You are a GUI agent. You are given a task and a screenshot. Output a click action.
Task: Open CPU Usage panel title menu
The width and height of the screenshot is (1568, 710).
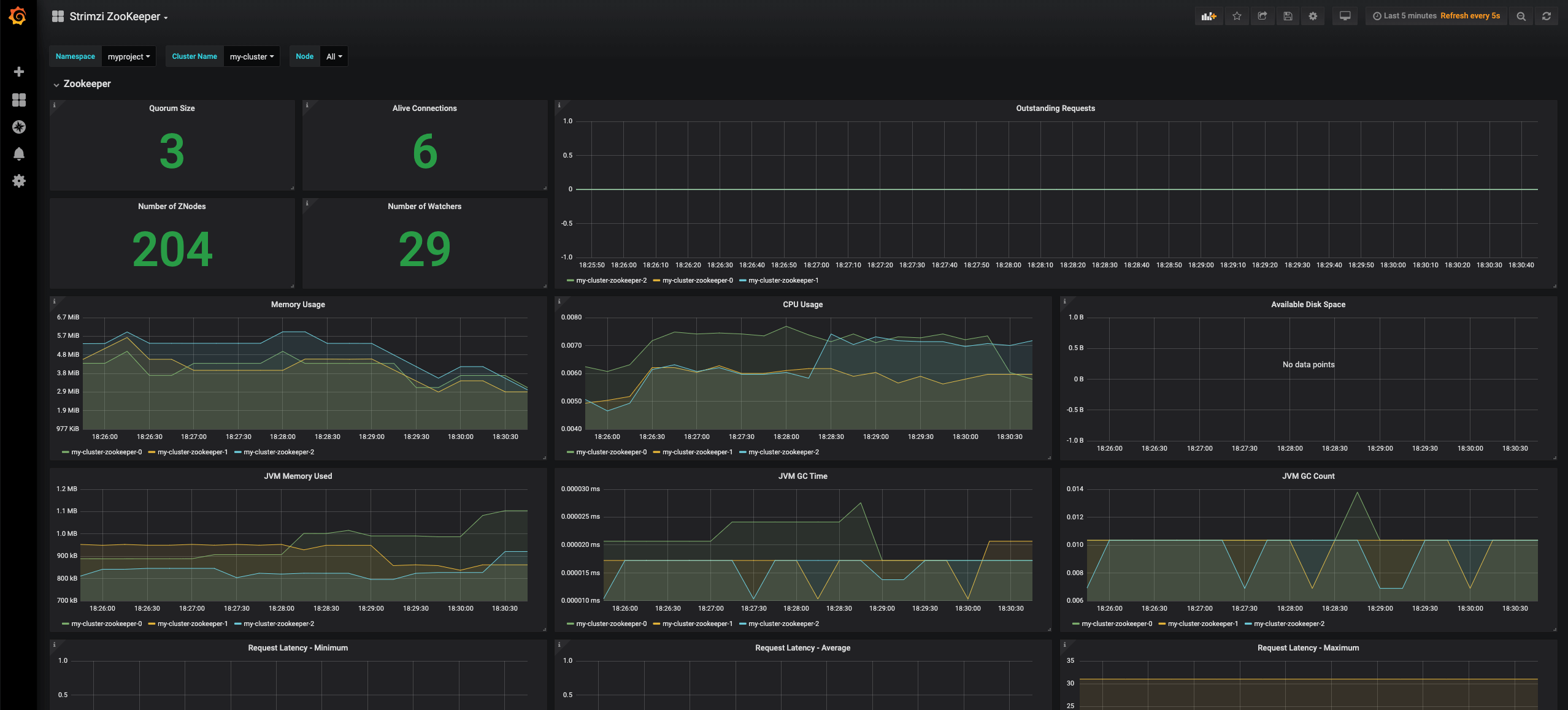(802, 304)
